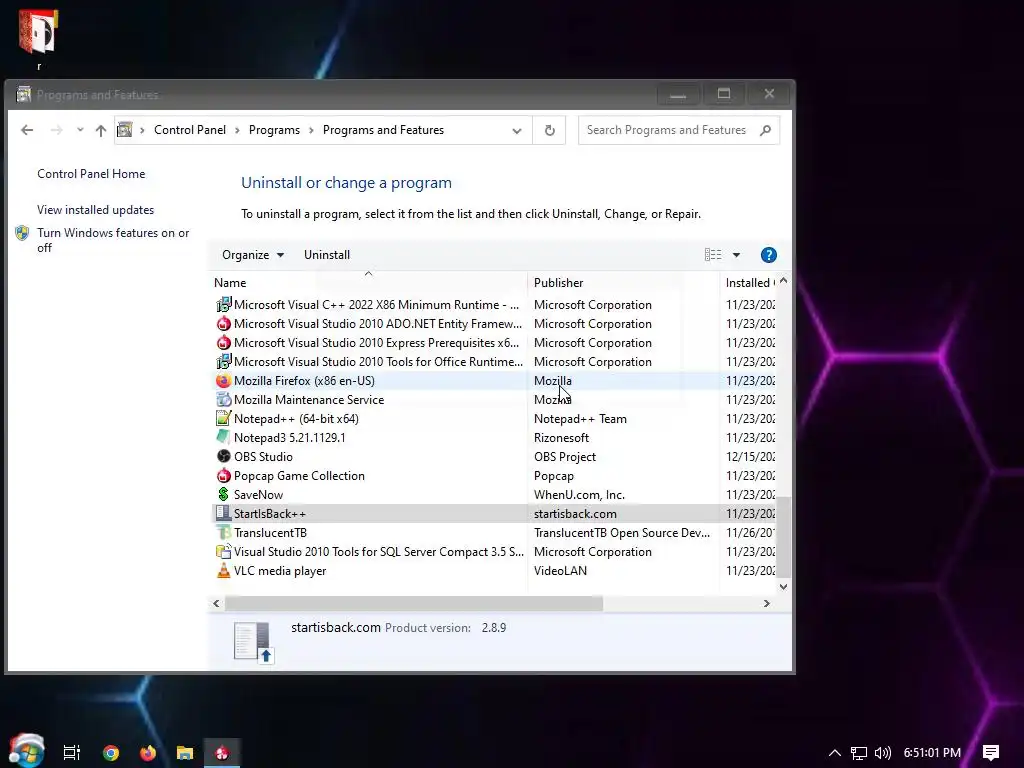
Task: Open View installed updates link
Action: [x=95, y=210]
